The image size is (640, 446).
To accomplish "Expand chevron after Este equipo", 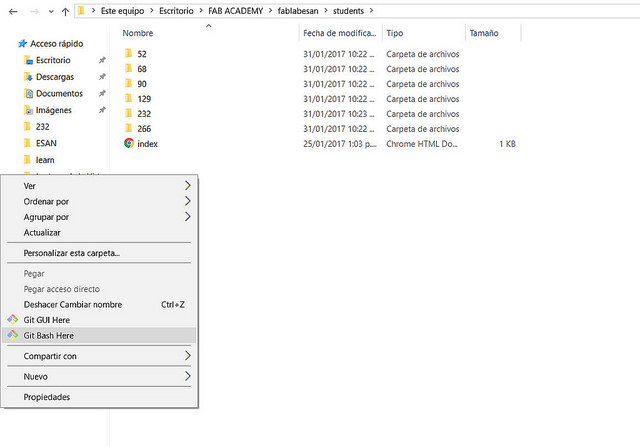I will click(x=152, y=11).
